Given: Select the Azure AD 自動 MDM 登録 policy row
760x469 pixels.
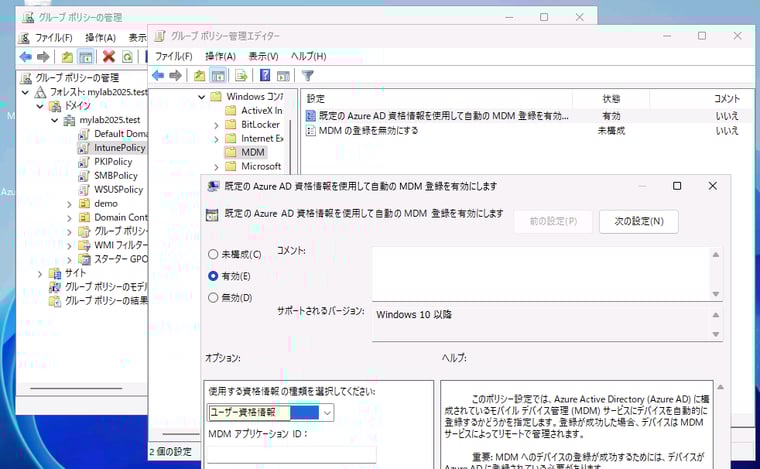Looking at the screenshot, I should tap(528, 116).
